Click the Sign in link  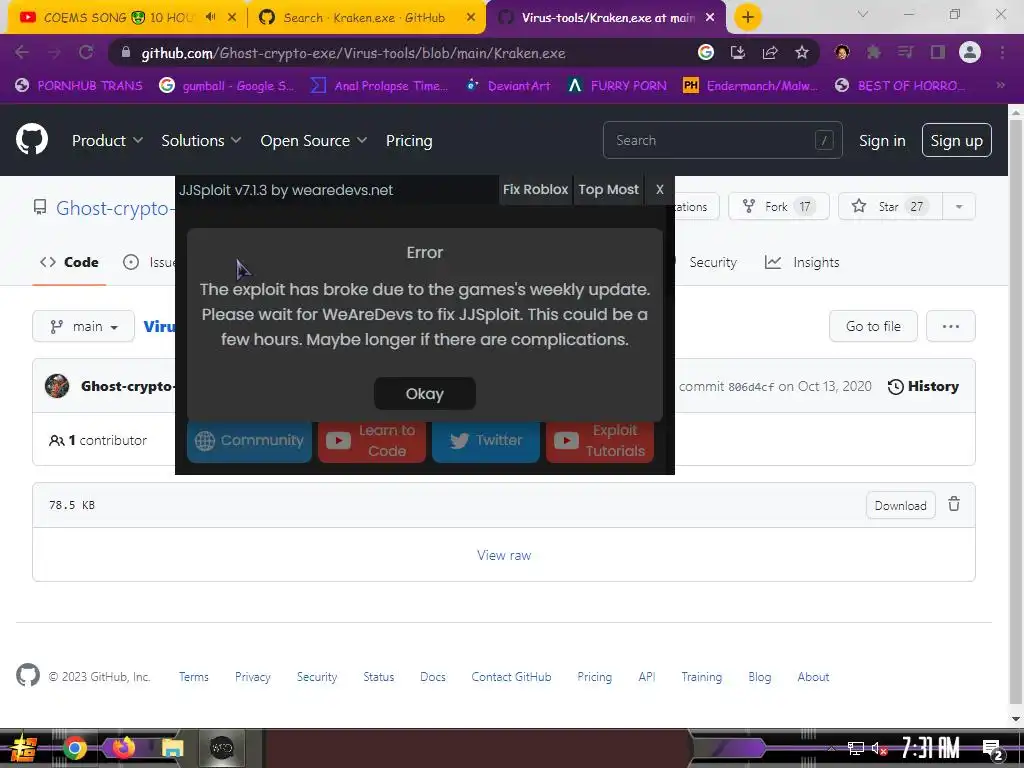click(x=882, y=140)
